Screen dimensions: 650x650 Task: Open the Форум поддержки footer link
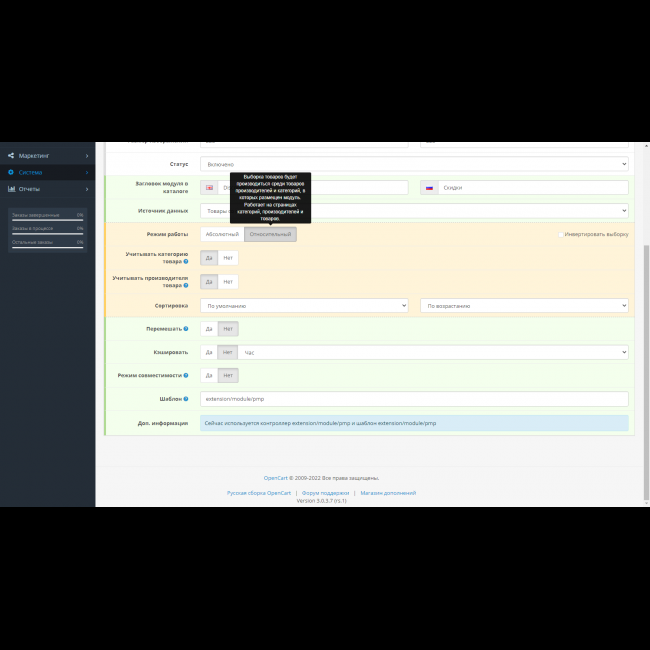[x=325, y=493]
